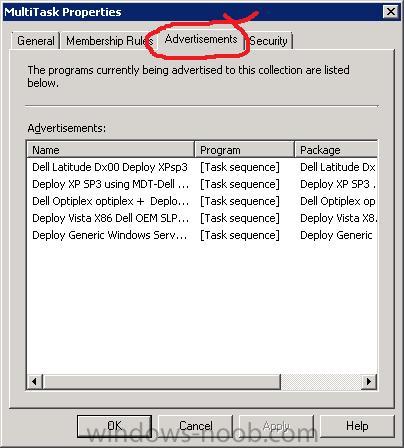Click the horizontal scrollbar thumb
This screenshot has height=448, width=404.
click(x=162, y=381)
